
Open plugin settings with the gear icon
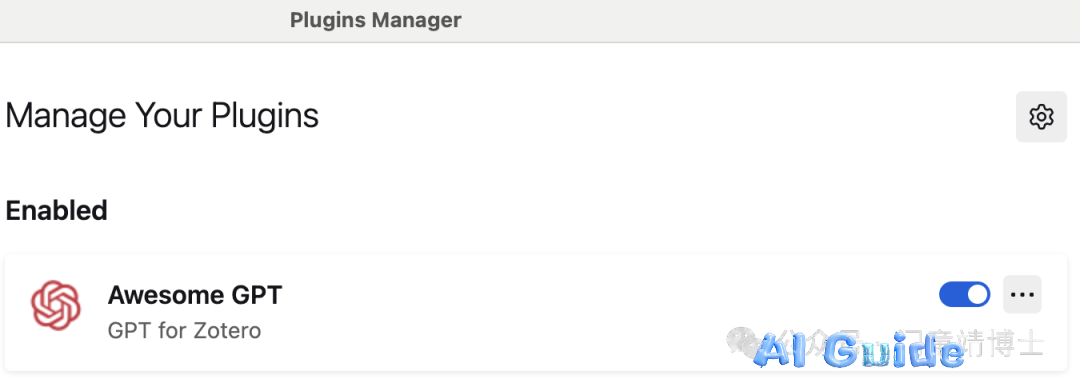click(x=1041, y=117)
